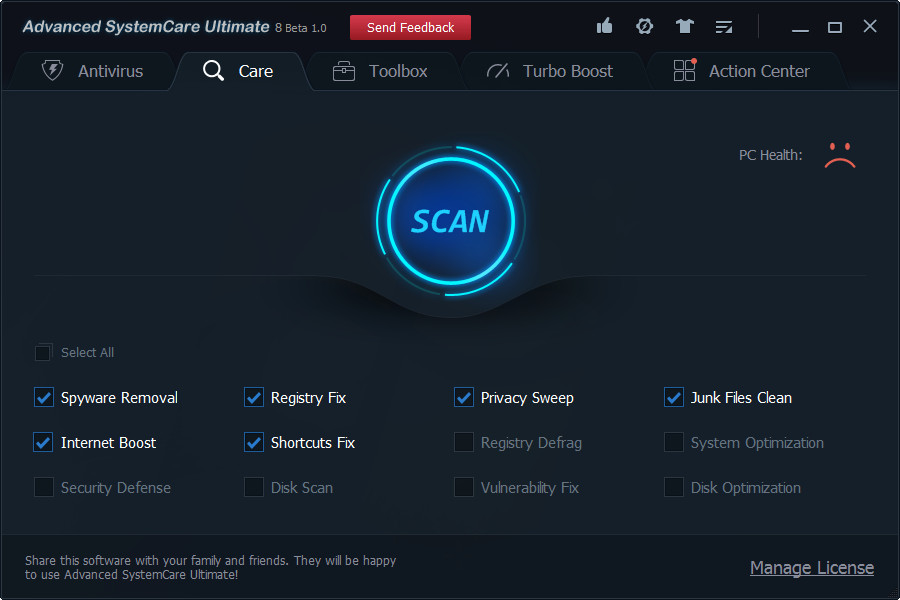Image resolution: width=900 pixels, height=600 pixels.
Task: Maximize the application window
Action: 835,27
